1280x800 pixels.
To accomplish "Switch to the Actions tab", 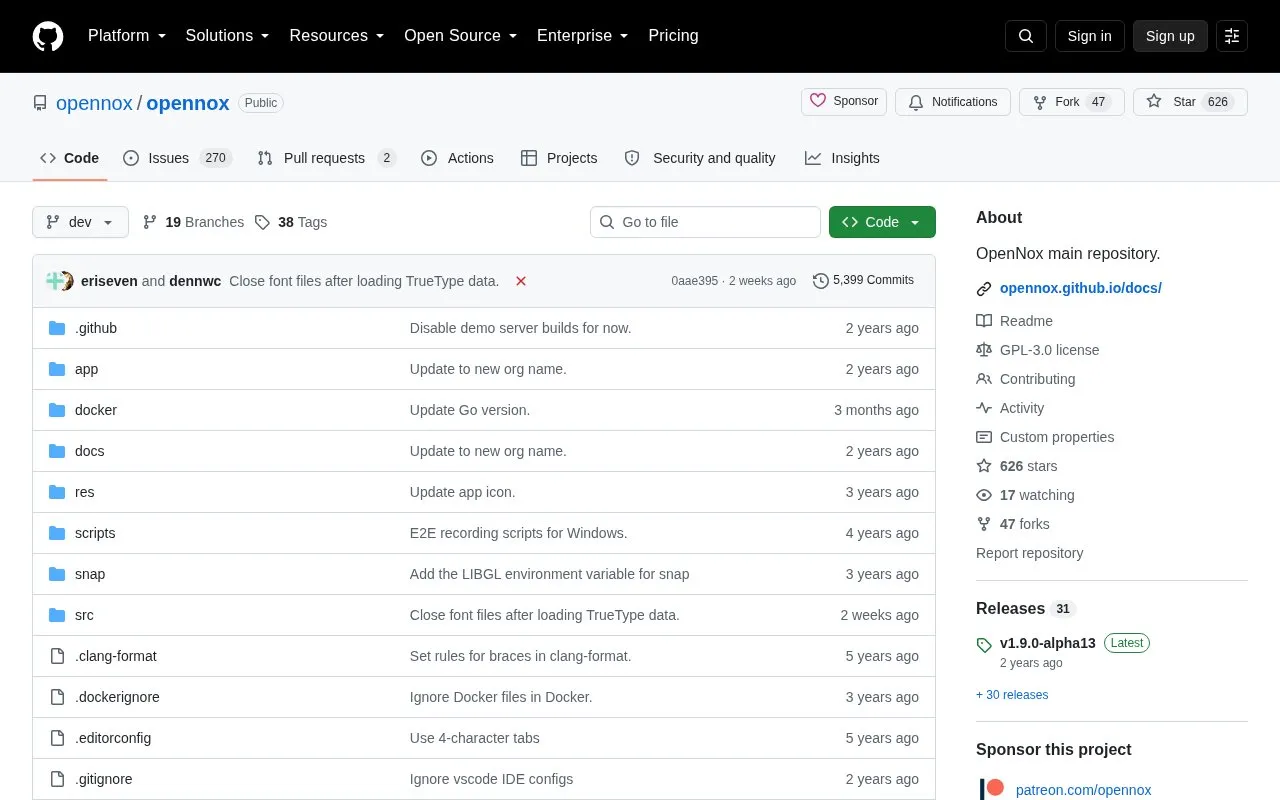I will click(x=457, y=158).
